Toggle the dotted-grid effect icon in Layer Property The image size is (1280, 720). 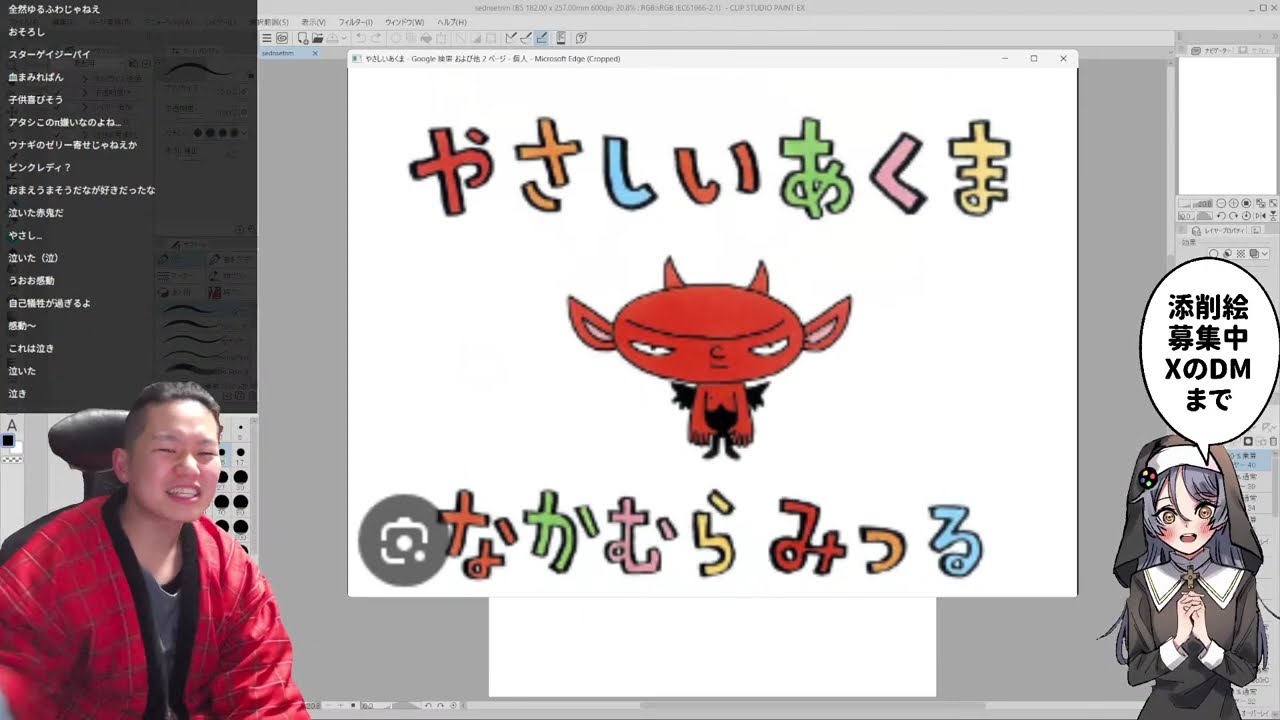pyautogui.click(x=1241, y=254)
